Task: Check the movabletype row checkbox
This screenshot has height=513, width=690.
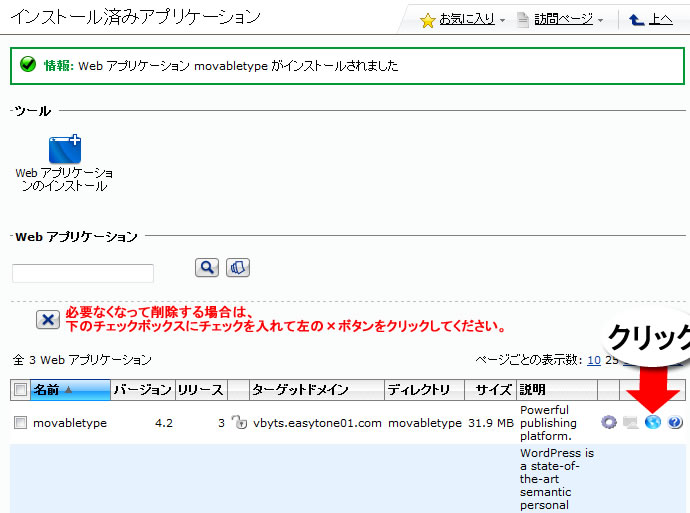Action: 21,423
